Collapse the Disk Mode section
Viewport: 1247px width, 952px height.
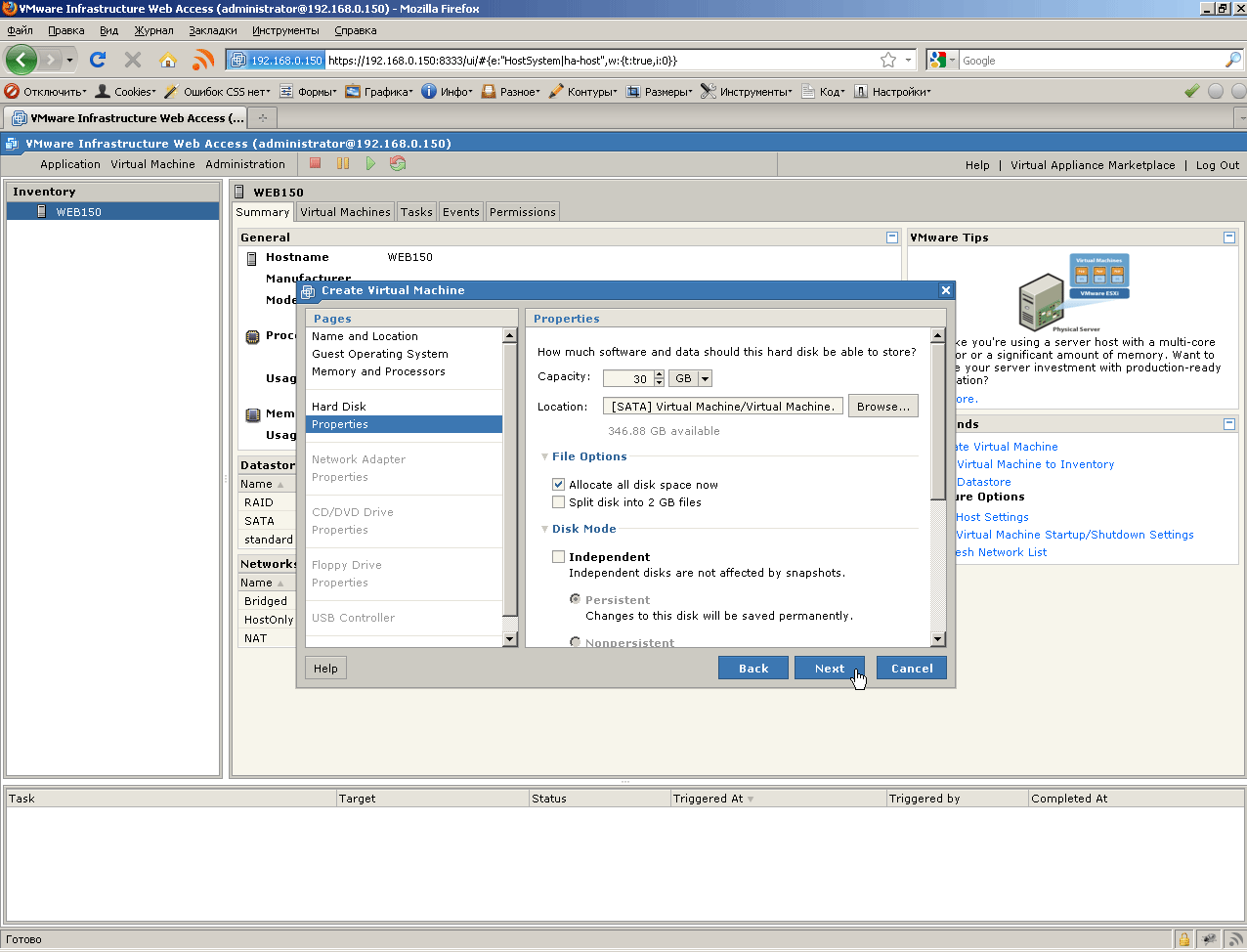(x=545, y=529)
